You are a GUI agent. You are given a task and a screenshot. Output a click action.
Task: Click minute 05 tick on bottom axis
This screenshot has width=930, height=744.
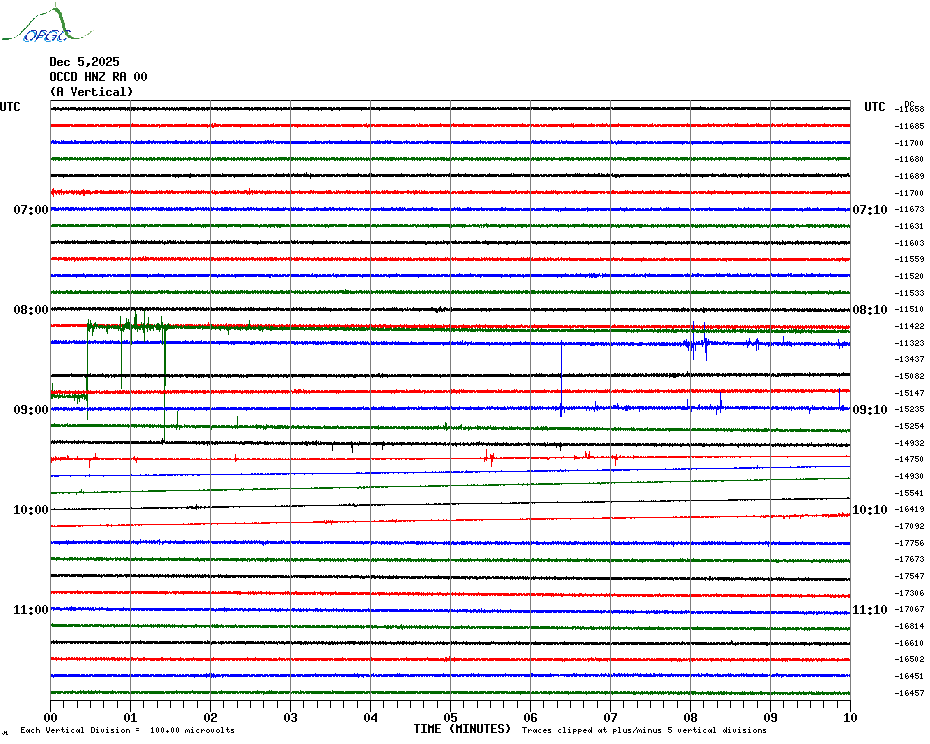tap(450, 717)
